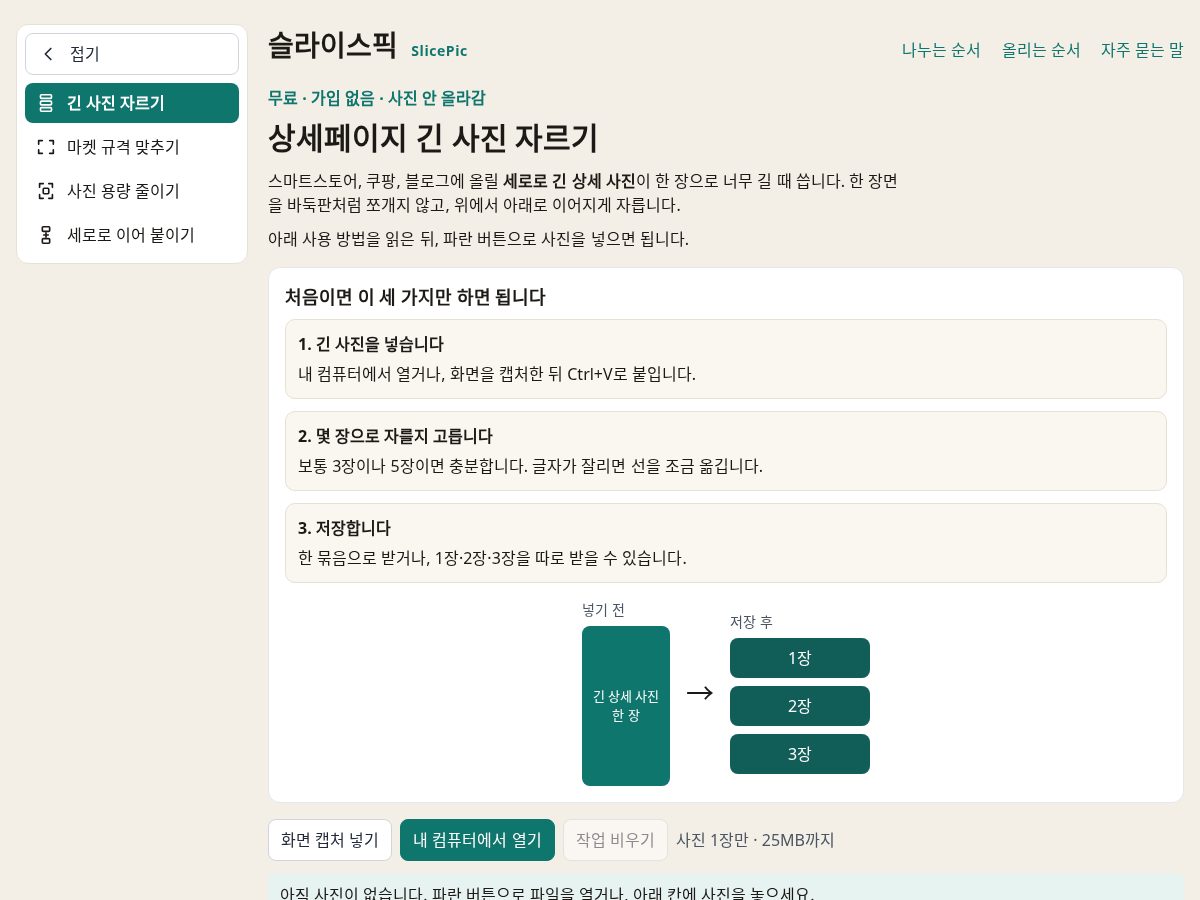The image size is (1200, 900).
Task: Click the 긴 상세 사진 한 장 block
Action: pos(626,706)
